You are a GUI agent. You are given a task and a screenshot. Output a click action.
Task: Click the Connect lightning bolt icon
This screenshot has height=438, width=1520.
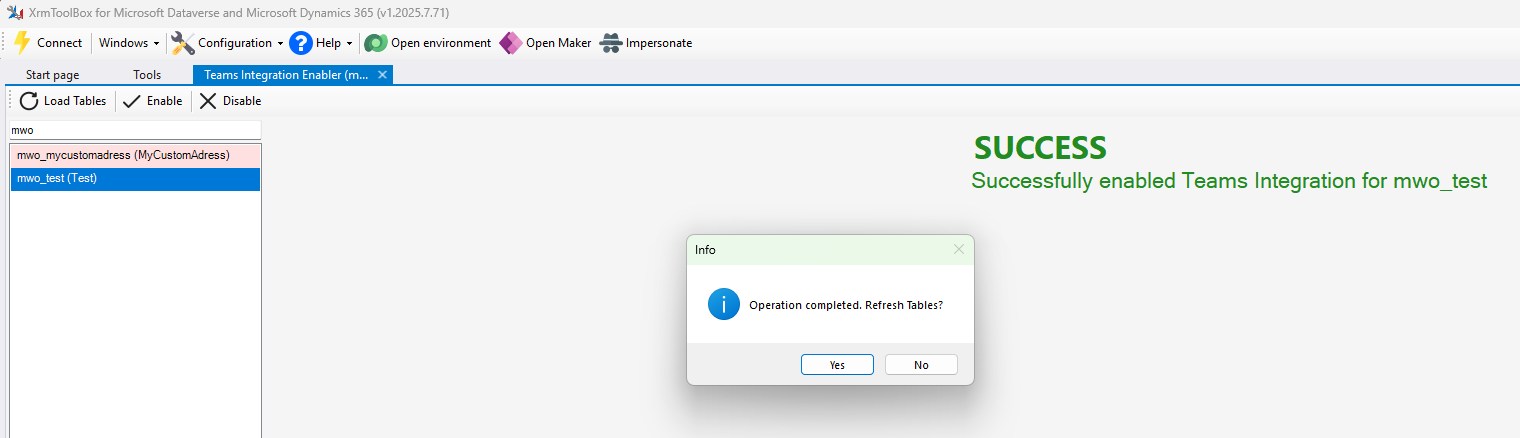click(22, 43)
